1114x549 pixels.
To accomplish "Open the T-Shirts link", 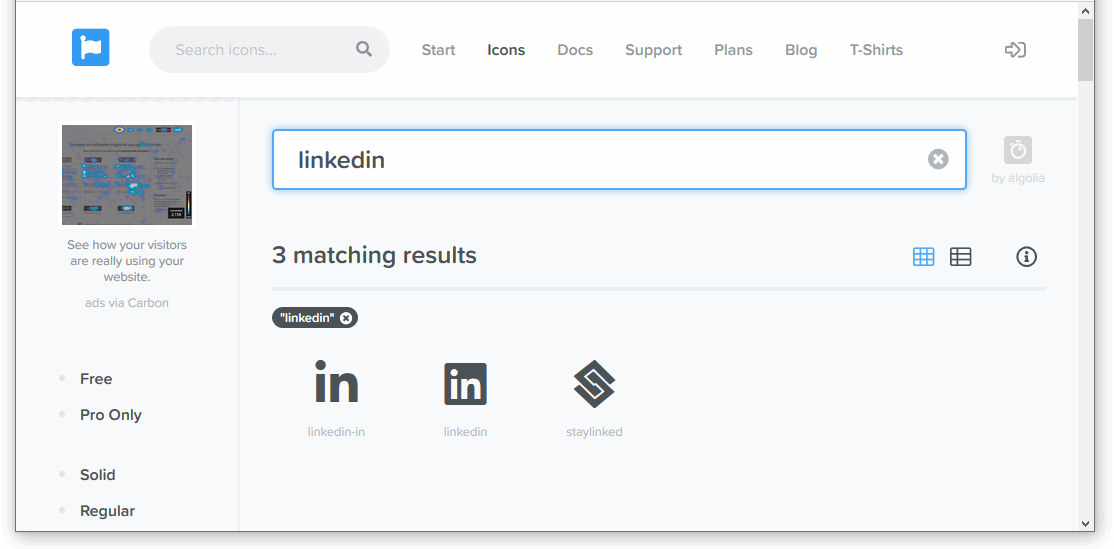I will 876,50.
